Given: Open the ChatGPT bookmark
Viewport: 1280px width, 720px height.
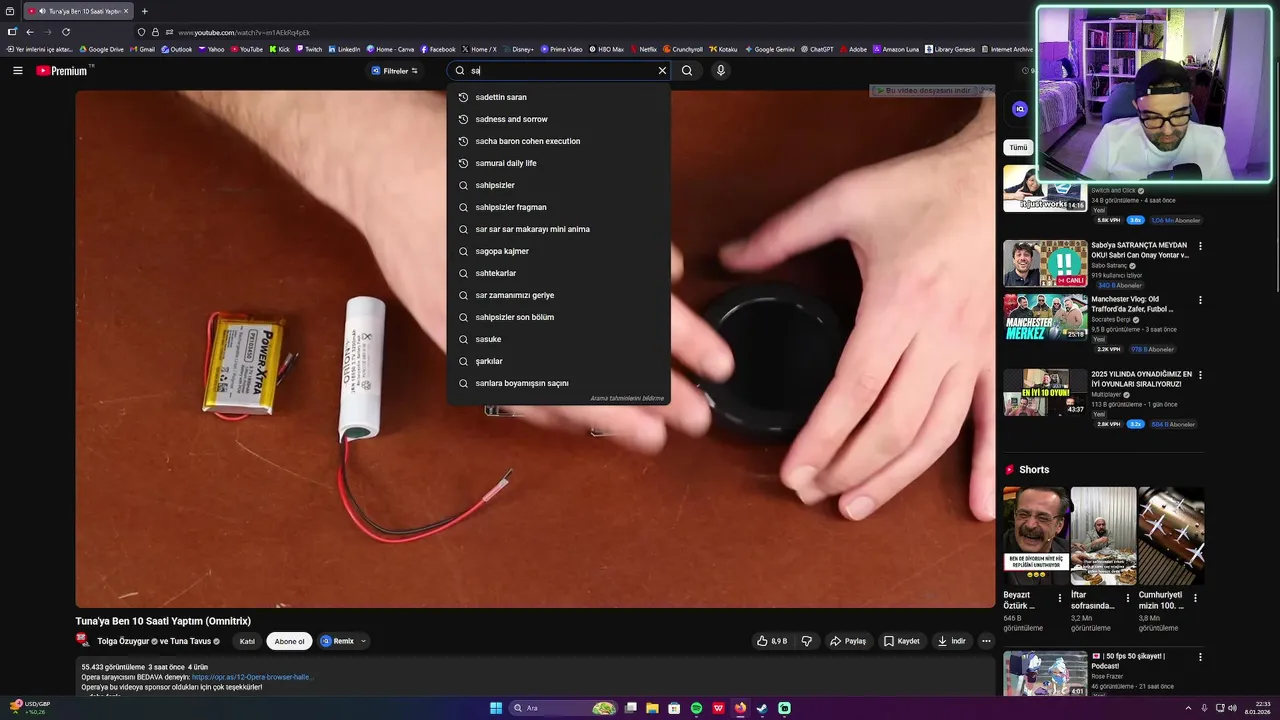Looking at the screenshot, I should click(x=817, y=49).
